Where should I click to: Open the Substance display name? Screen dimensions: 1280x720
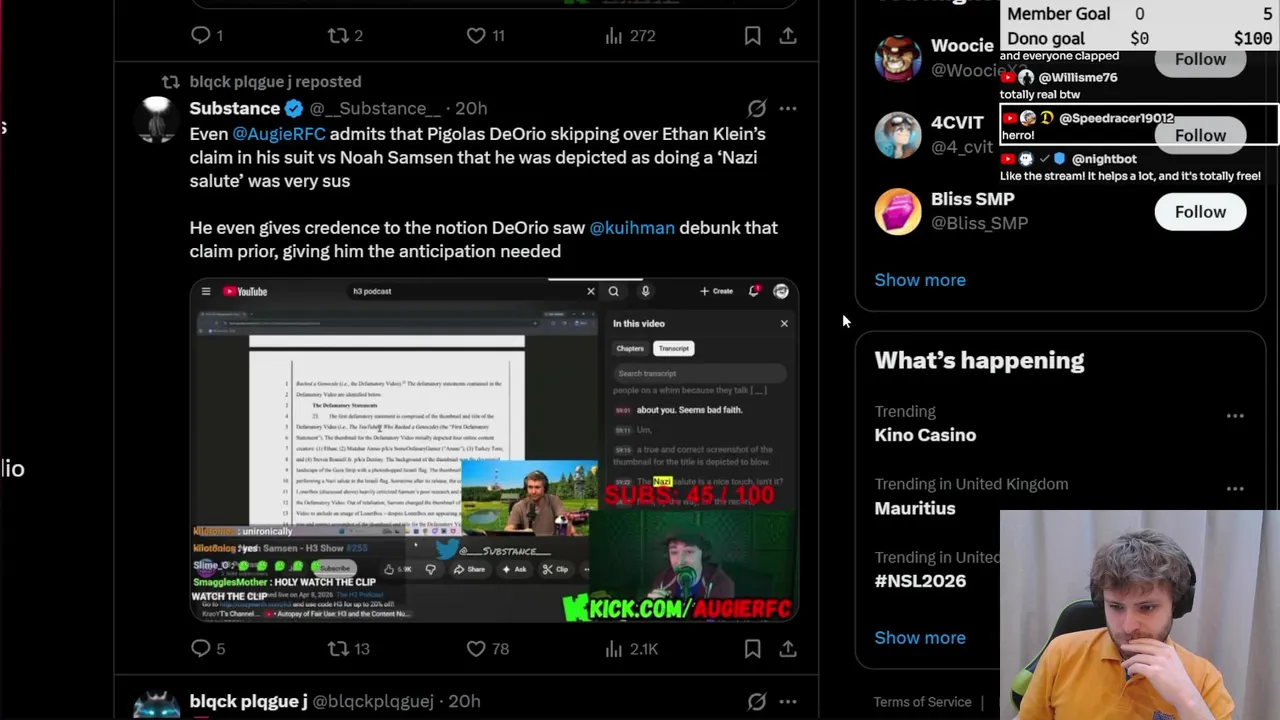click(235, 108)
